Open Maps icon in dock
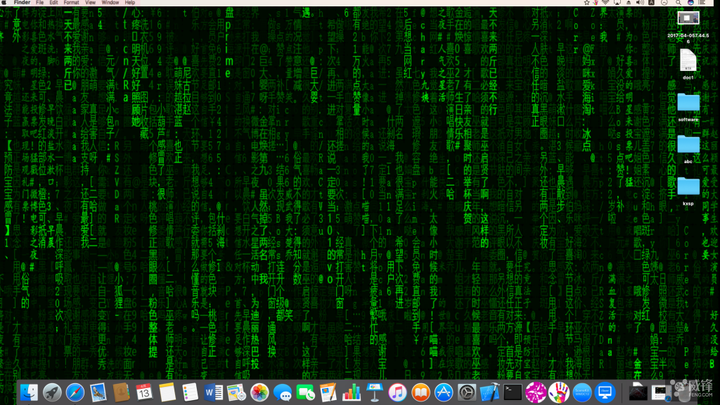Viewport: 720px width, 405px height. tap(236, 393)
